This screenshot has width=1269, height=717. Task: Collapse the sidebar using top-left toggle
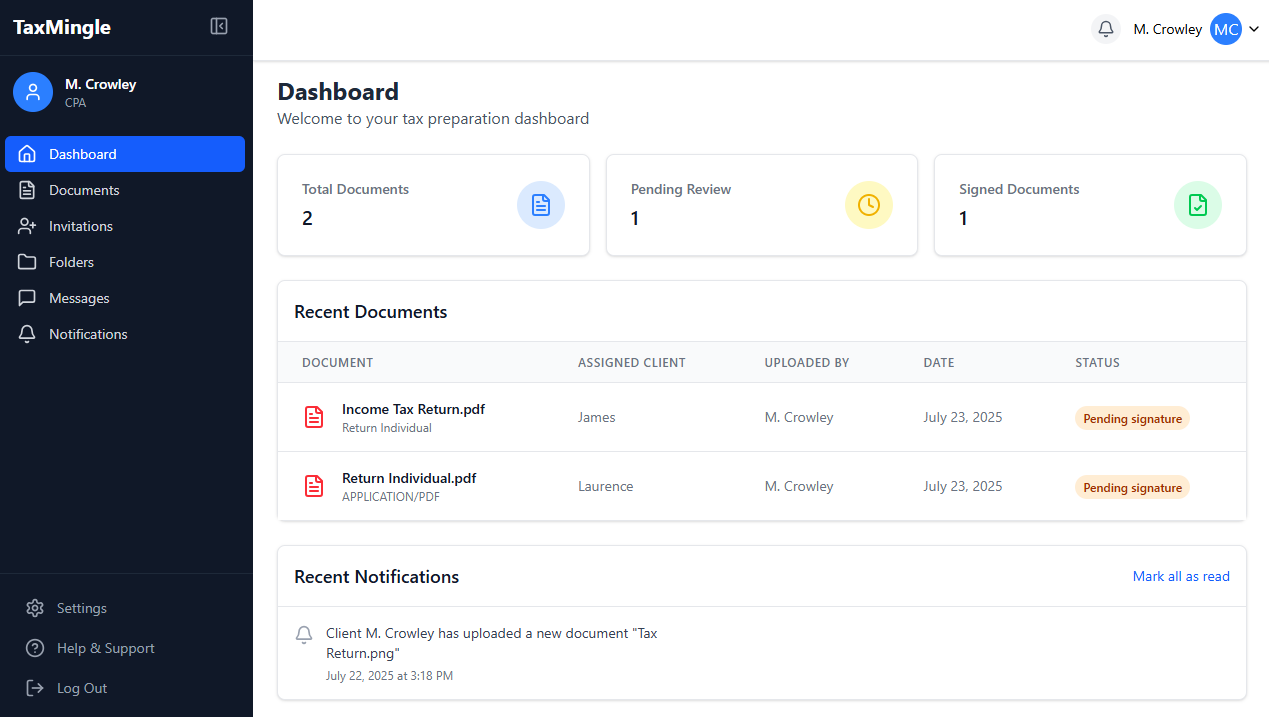(x=219, y=26)
